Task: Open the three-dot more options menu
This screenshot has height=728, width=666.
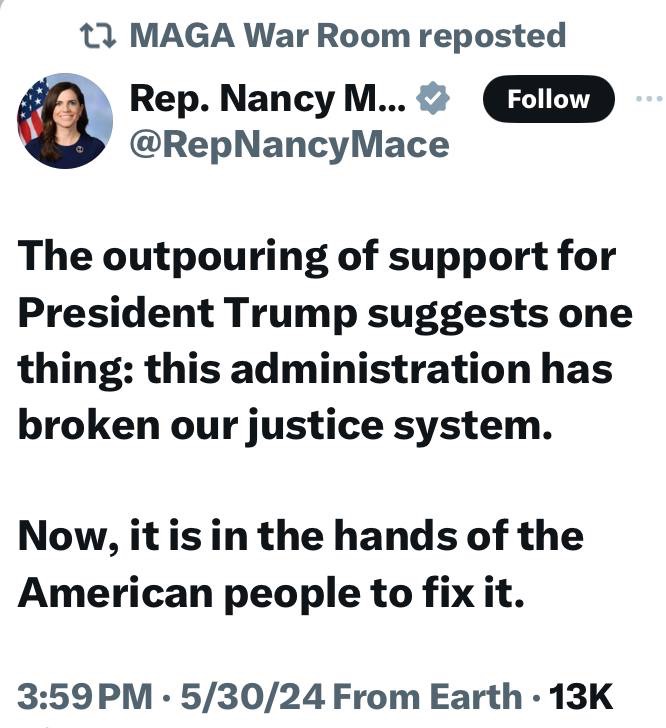Action: click(649, 99)
